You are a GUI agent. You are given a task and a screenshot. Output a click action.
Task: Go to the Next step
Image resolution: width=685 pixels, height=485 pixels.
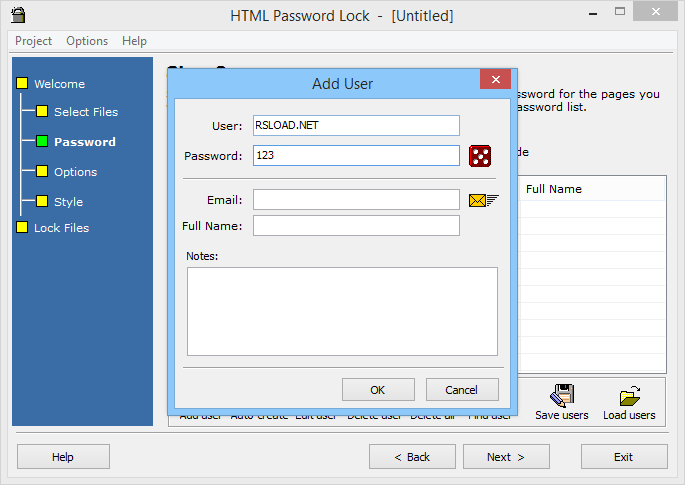pyautogui.click(x=506, y=457)
